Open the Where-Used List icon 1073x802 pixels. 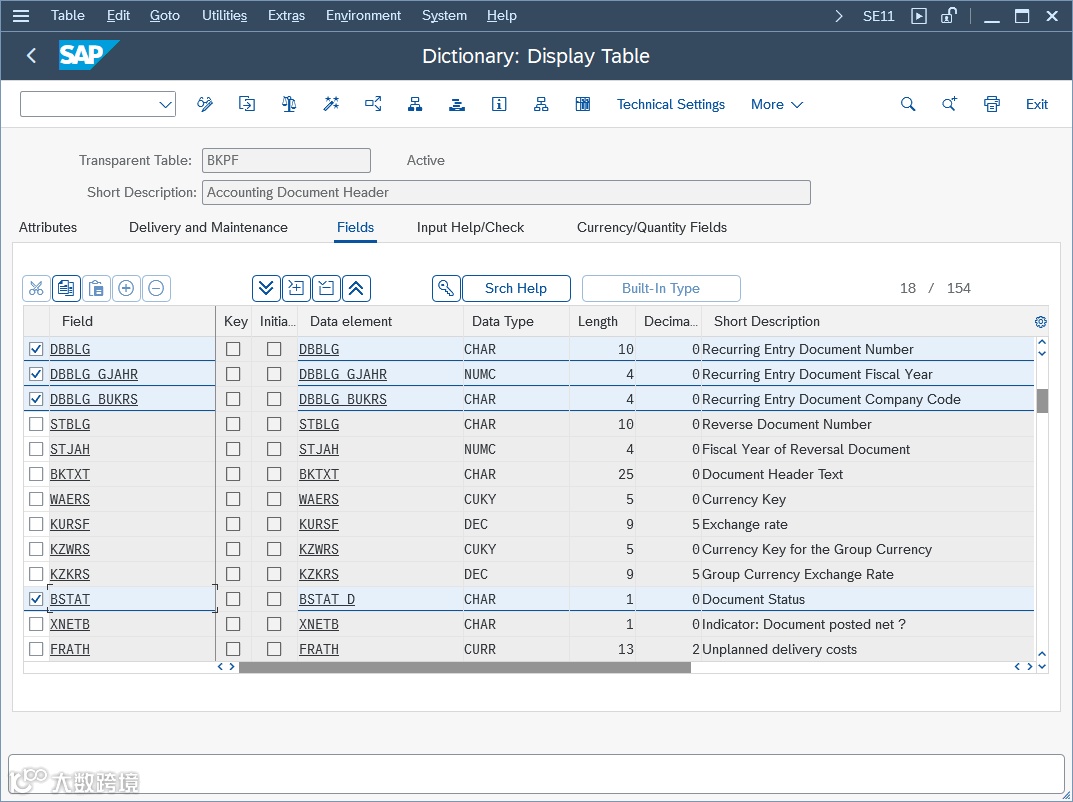[x=373, y=104]
